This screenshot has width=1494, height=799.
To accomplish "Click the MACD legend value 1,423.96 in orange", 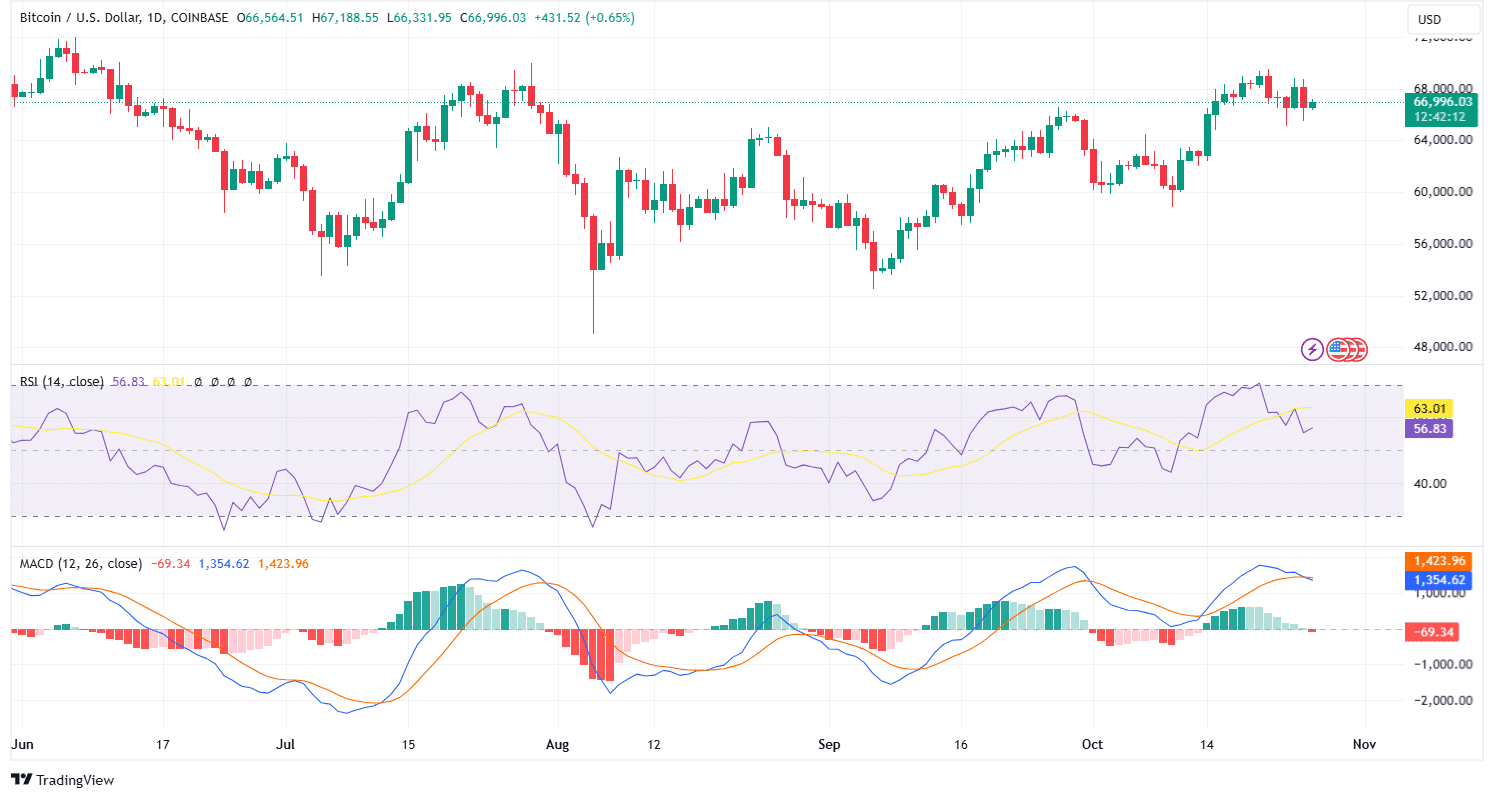I will [283, 564].
